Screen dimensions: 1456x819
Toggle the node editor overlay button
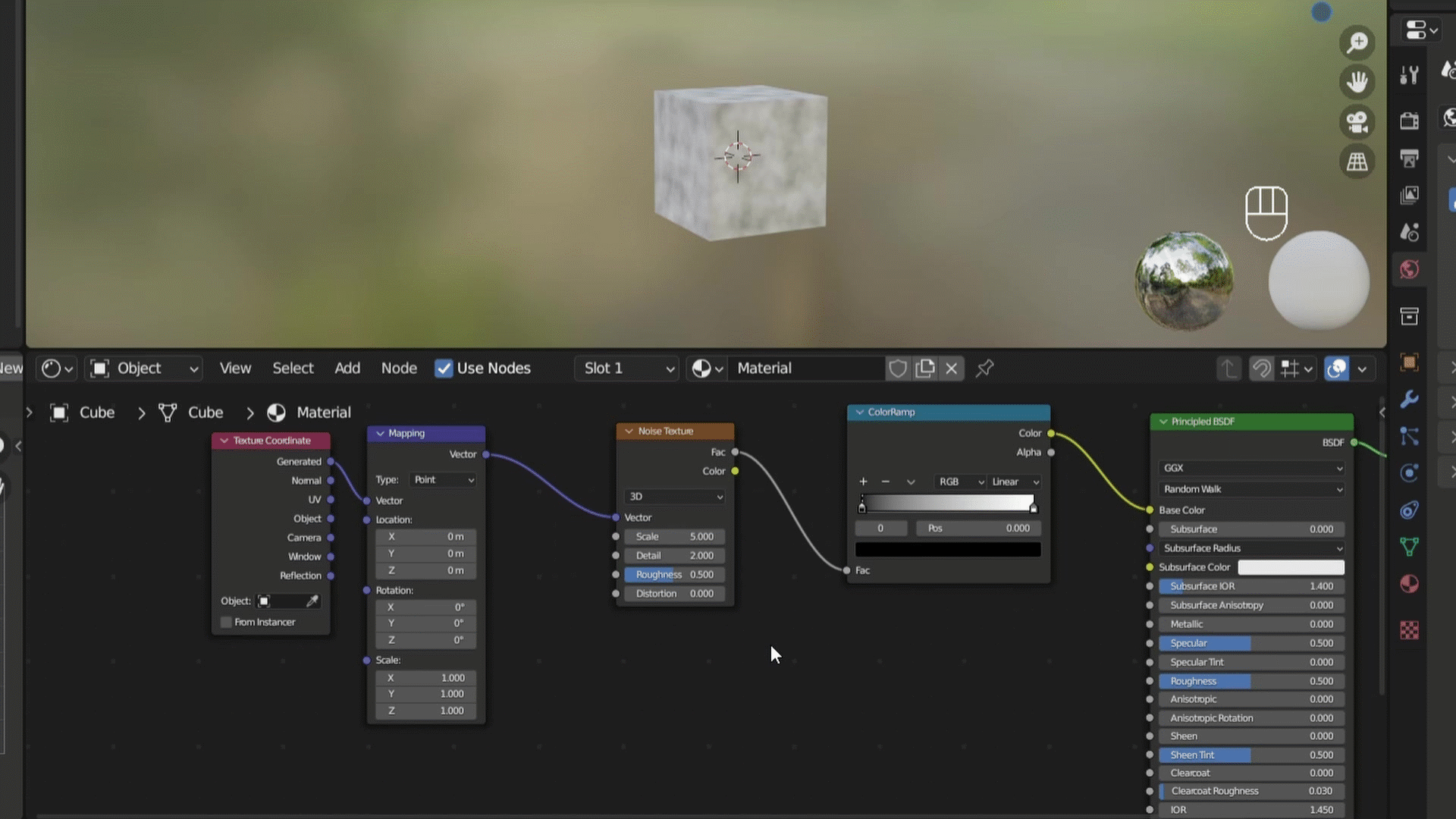[1336, 369]
